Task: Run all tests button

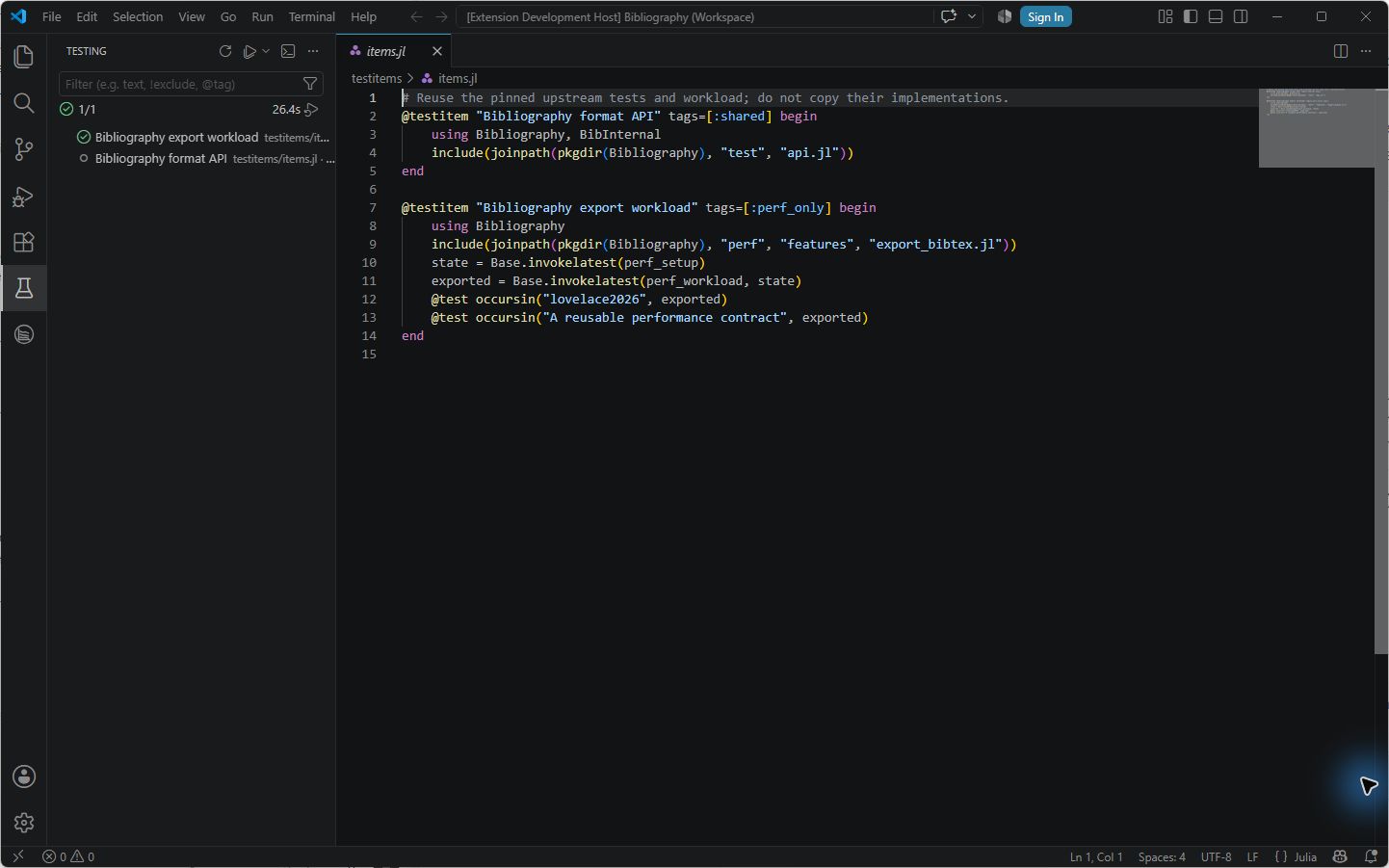Action: pos(249,51)
